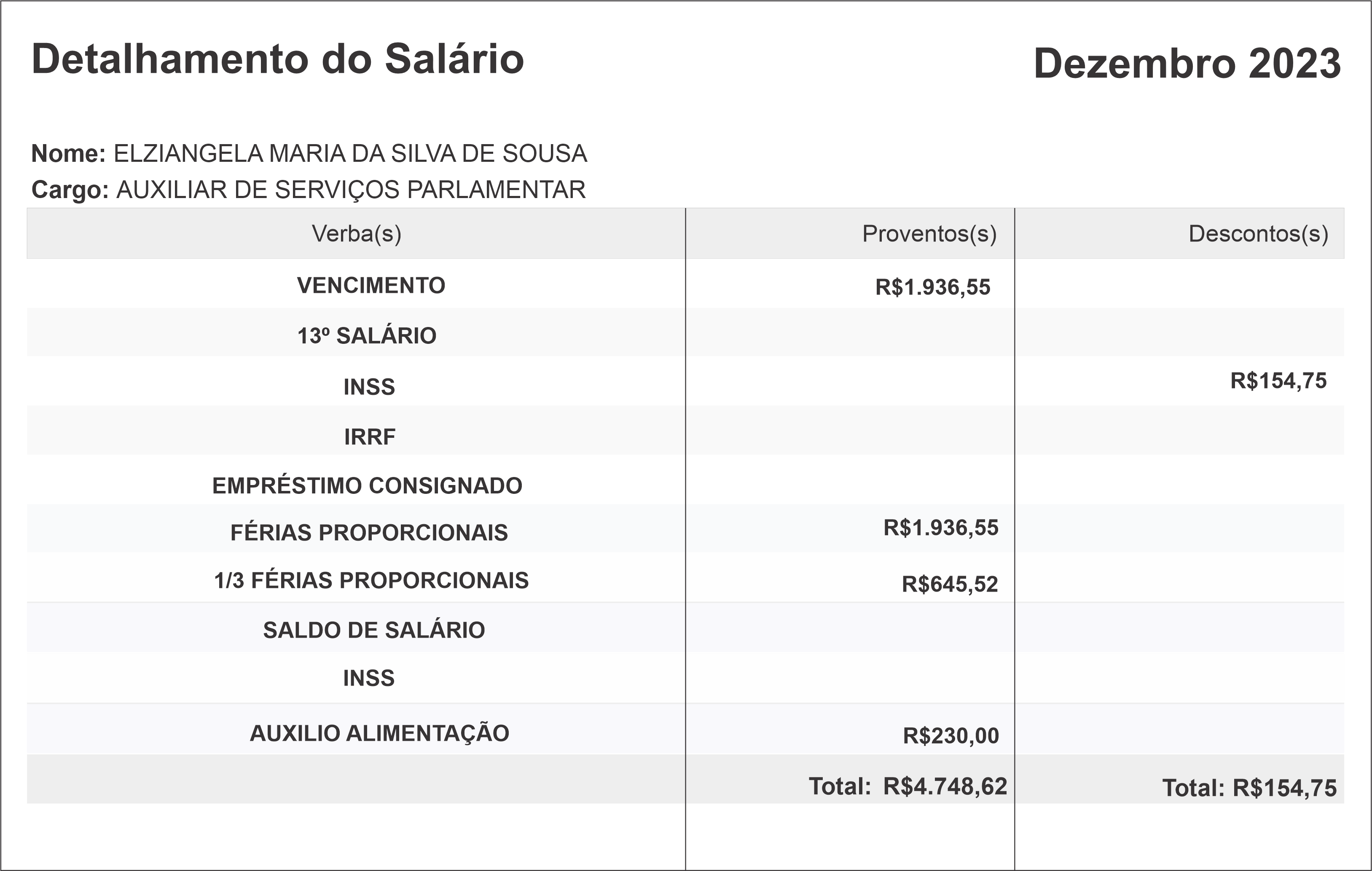1372x871 pixels.
Task: Click the 'Proventos(s)' column header
Action: point(929,233)
